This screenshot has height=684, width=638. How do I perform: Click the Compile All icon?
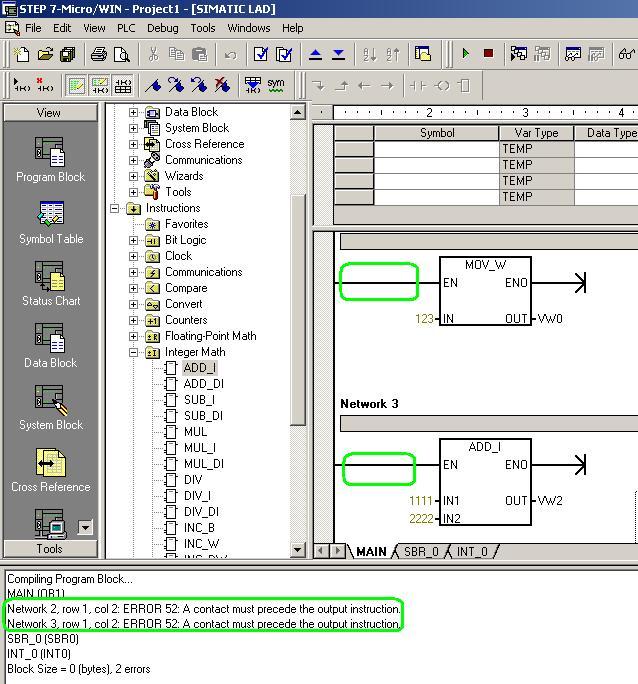click(x=284, y=54)
